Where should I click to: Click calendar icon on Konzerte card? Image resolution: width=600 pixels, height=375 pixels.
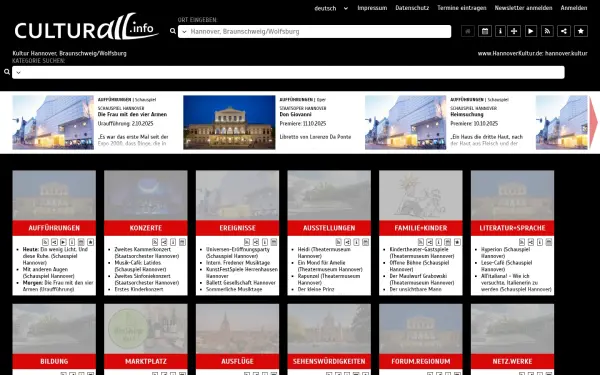182,242
